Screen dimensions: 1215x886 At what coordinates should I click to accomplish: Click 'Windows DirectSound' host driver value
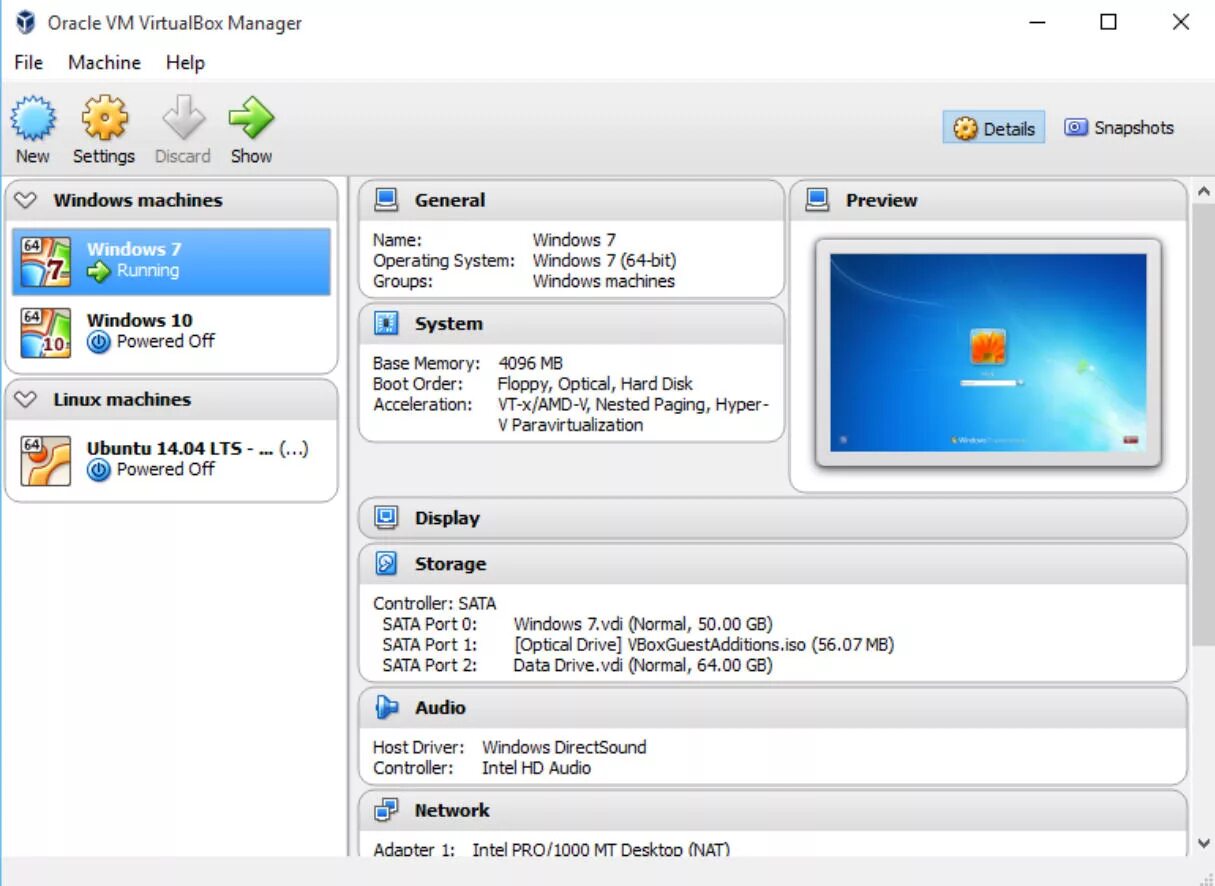click(564, 747)
